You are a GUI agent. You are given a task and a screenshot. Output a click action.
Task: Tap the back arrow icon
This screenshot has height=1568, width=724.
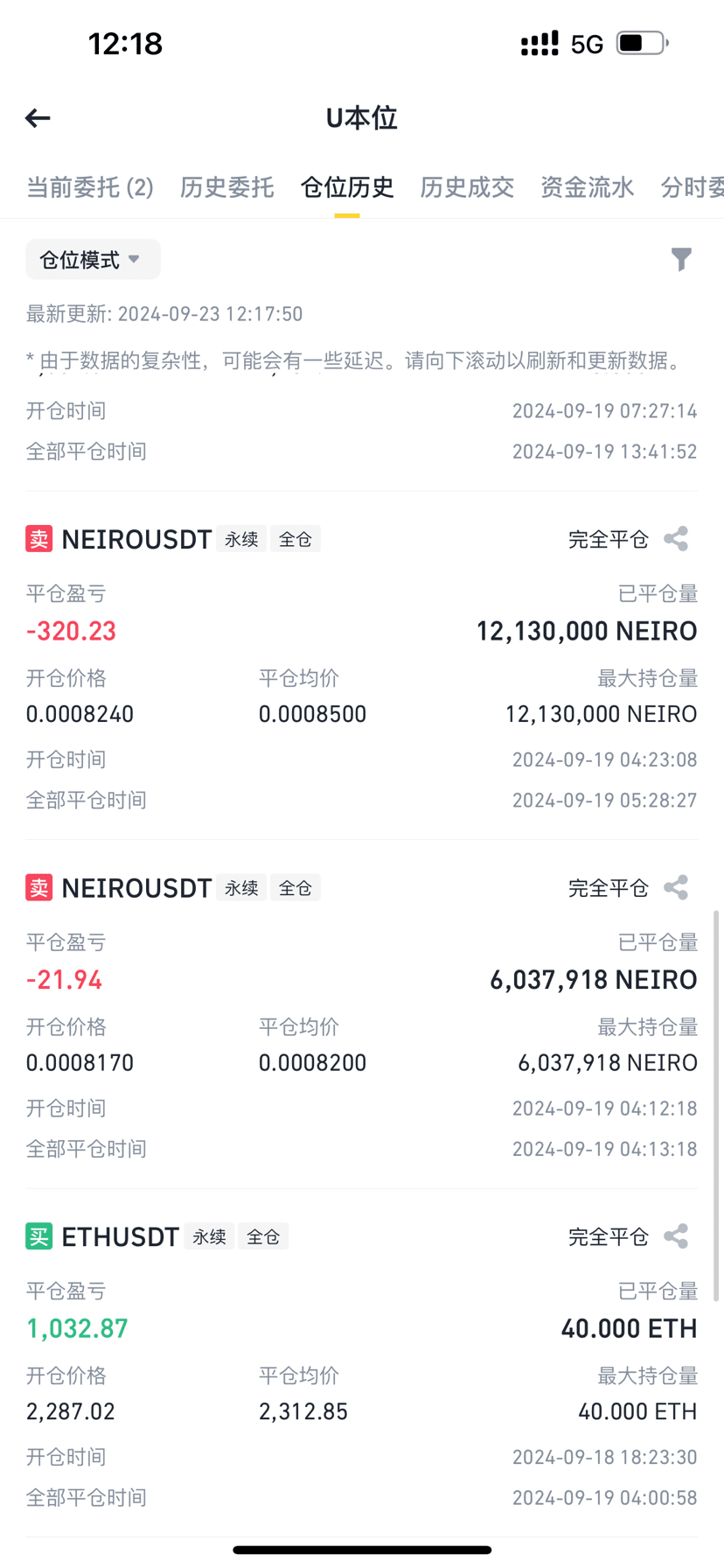click(x=38, y=118)
